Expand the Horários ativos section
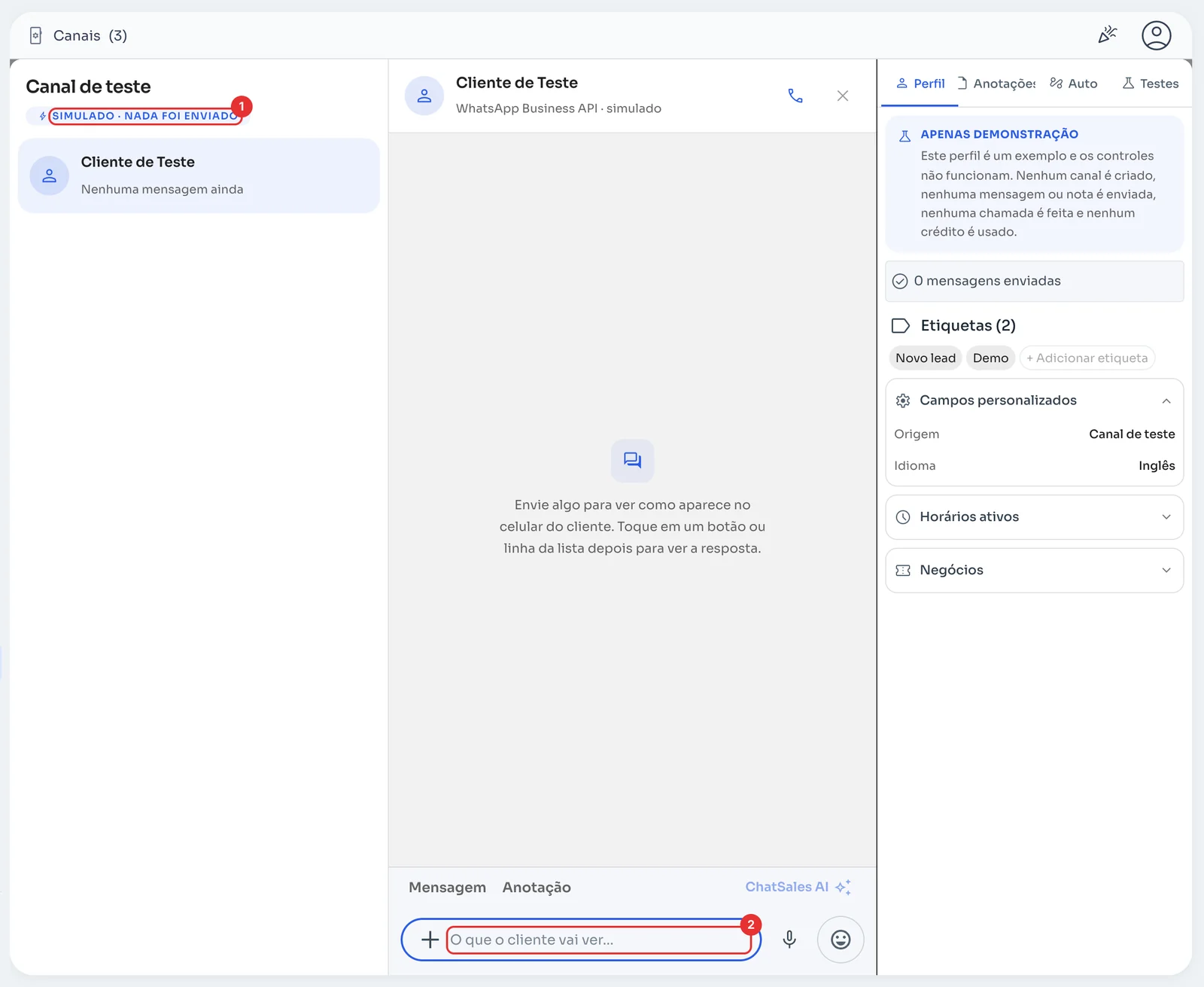 point(1166,517)
